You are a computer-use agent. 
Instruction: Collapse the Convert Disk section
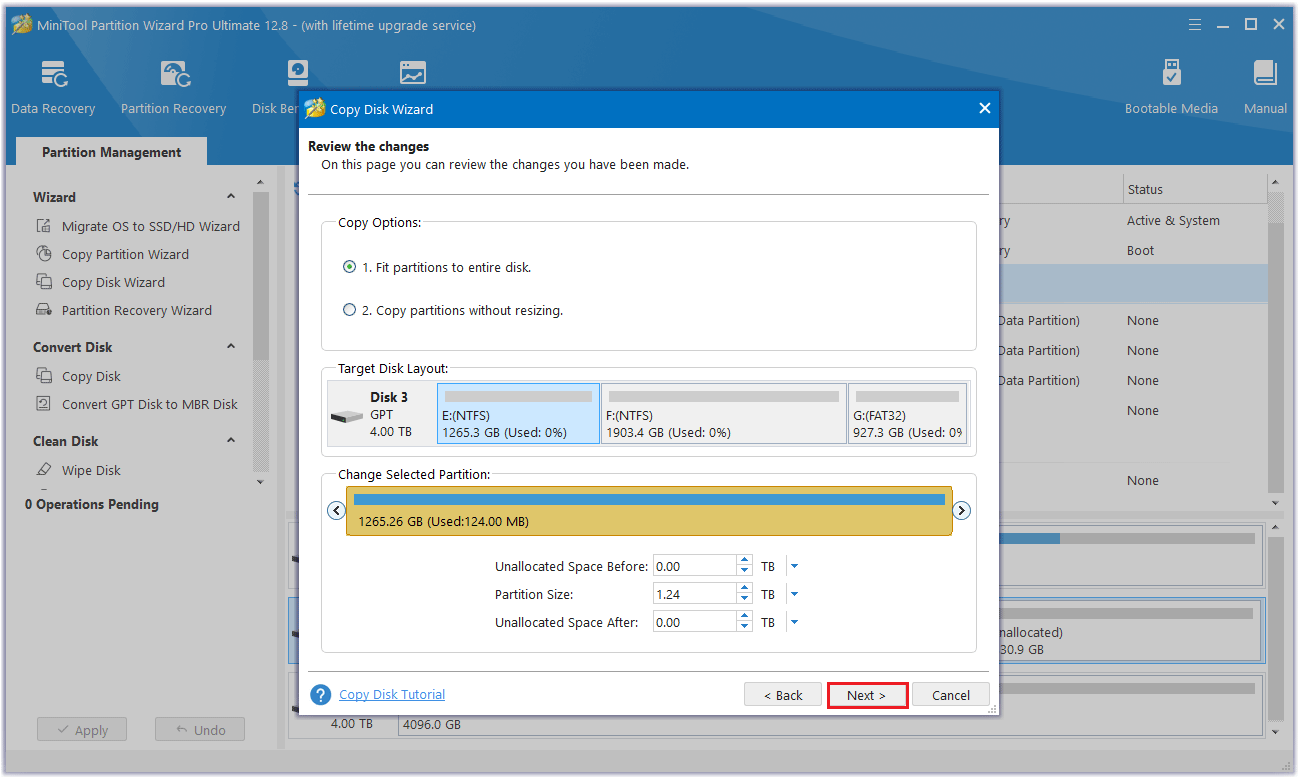point(231,347)
